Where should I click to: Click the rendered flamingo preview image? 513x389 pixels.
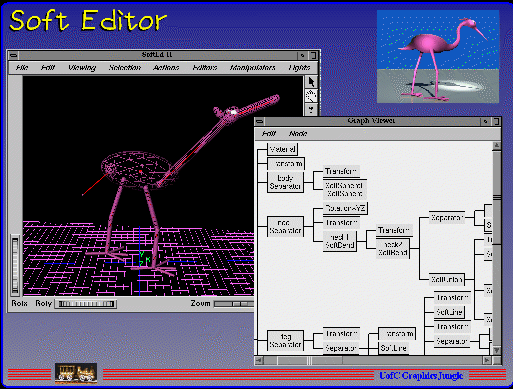point(438,56)
